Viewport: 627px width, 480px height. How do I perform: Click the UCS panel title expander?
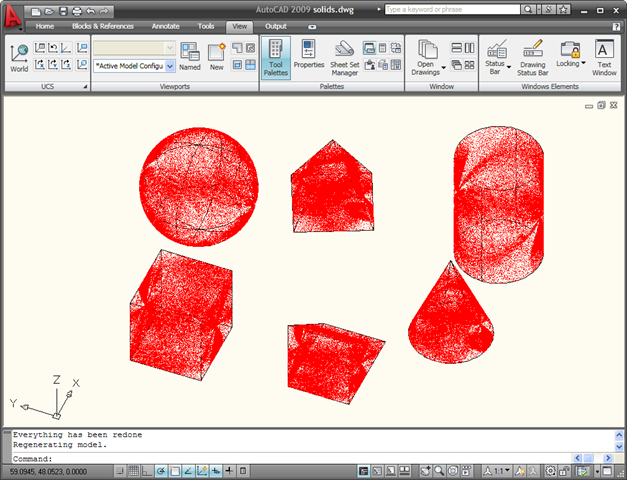[x=84, y=87]
